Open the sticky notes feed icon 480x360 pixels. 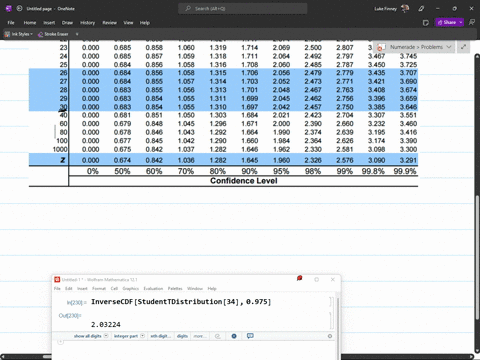[425, 23]
